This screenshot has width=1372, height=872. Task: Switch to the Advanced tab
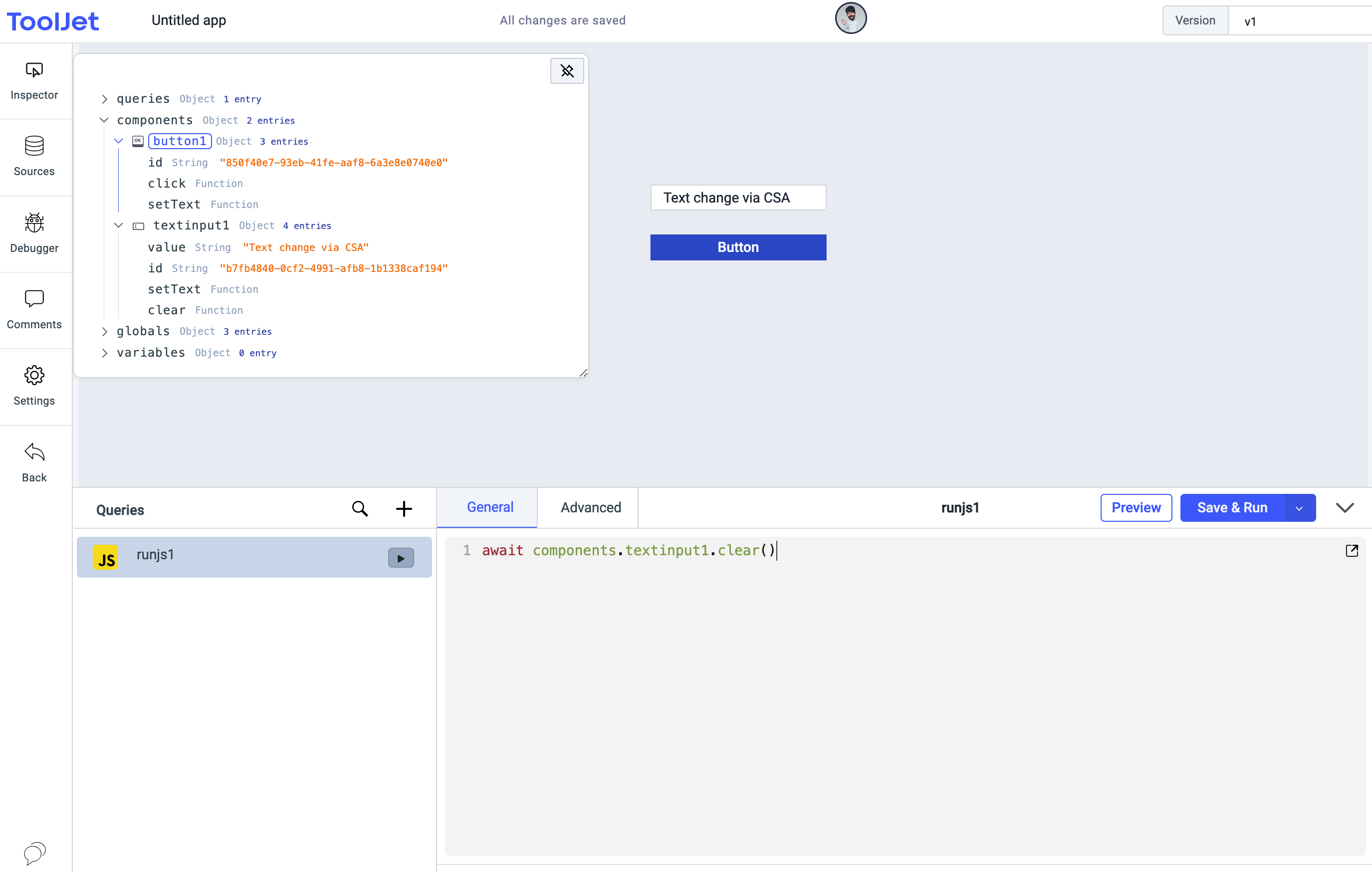point(590,507)
